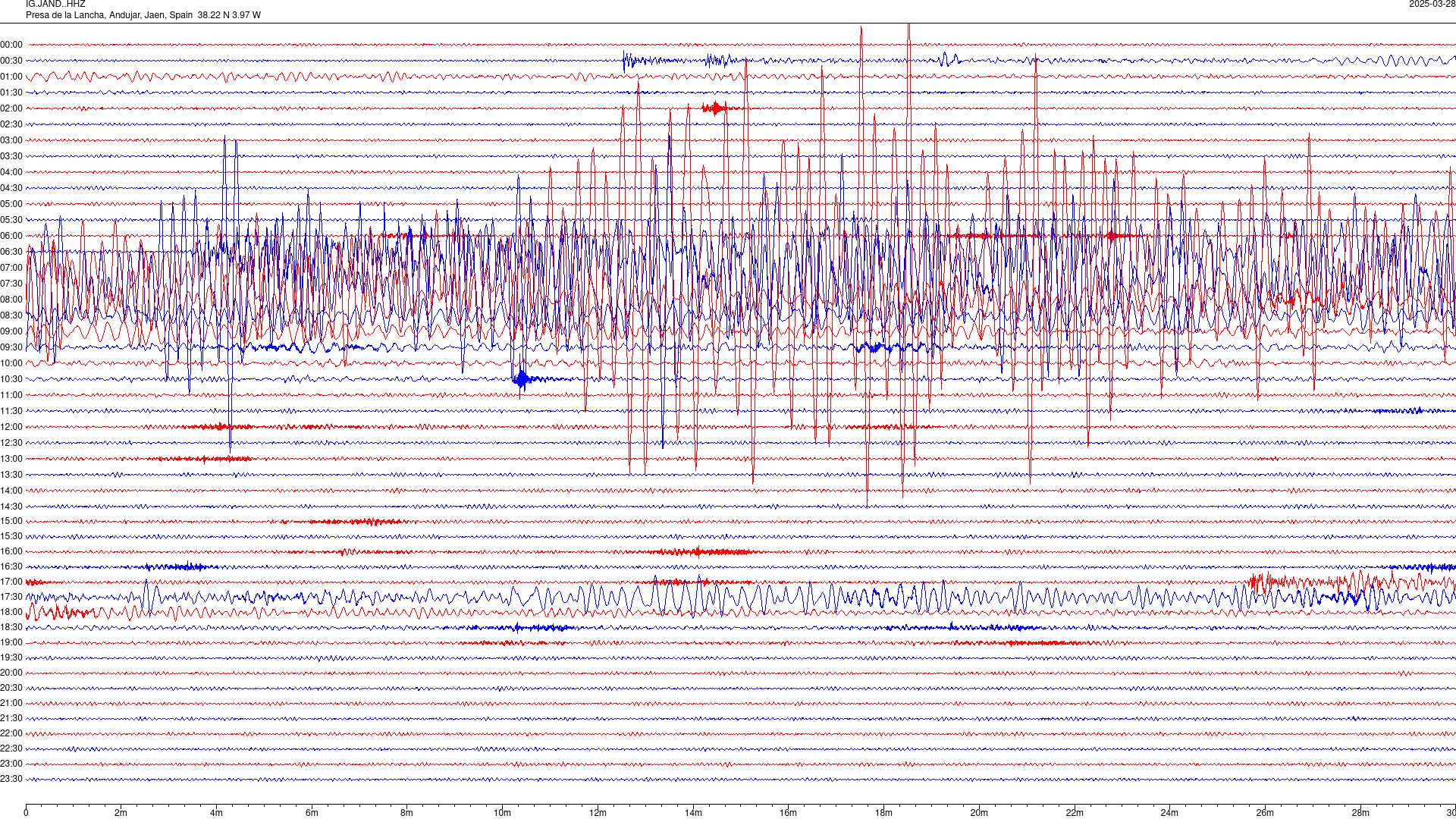The image size is (1456, 819).
Task: Select the 12:30 trace time label
Action: click(11, 443)
